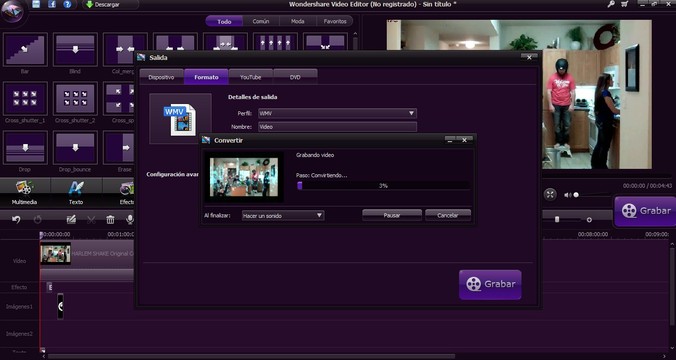This screenshot has height=360, width=676.
Task: Select the image clip on Imágenes1 track
Action: [60, 307]
